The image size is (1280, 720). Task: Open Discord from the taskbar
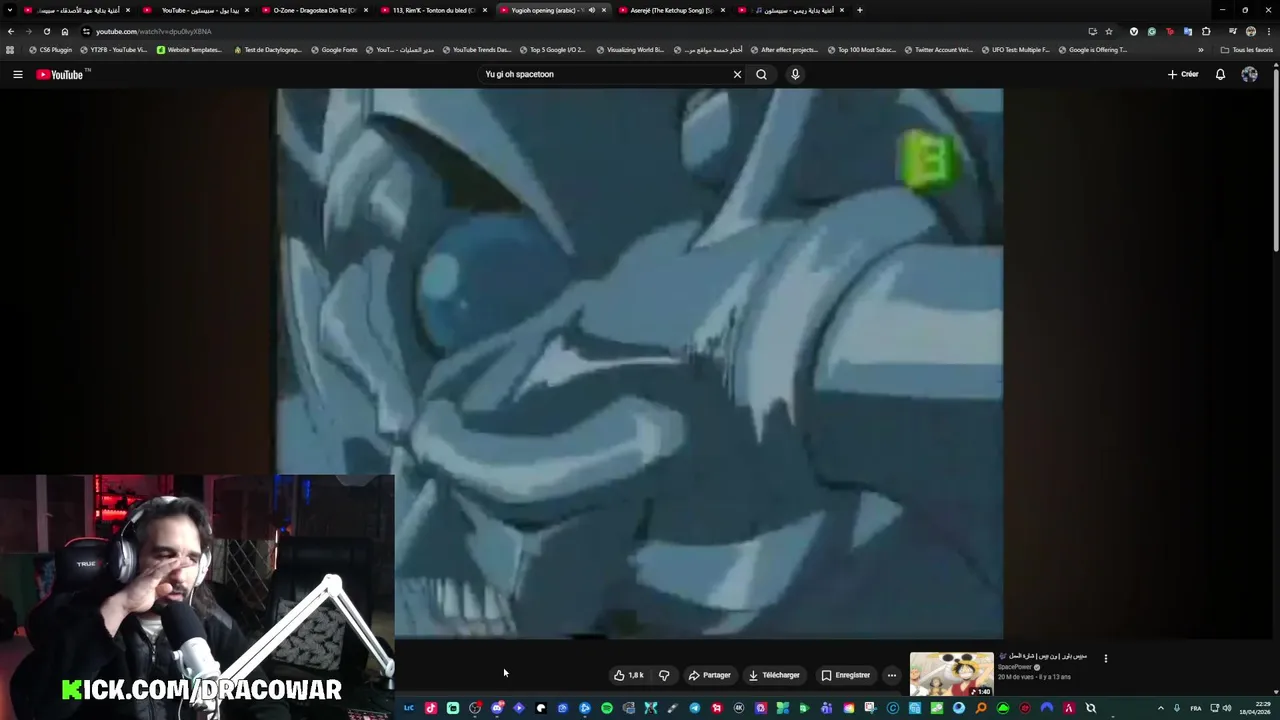click(496, 708)
